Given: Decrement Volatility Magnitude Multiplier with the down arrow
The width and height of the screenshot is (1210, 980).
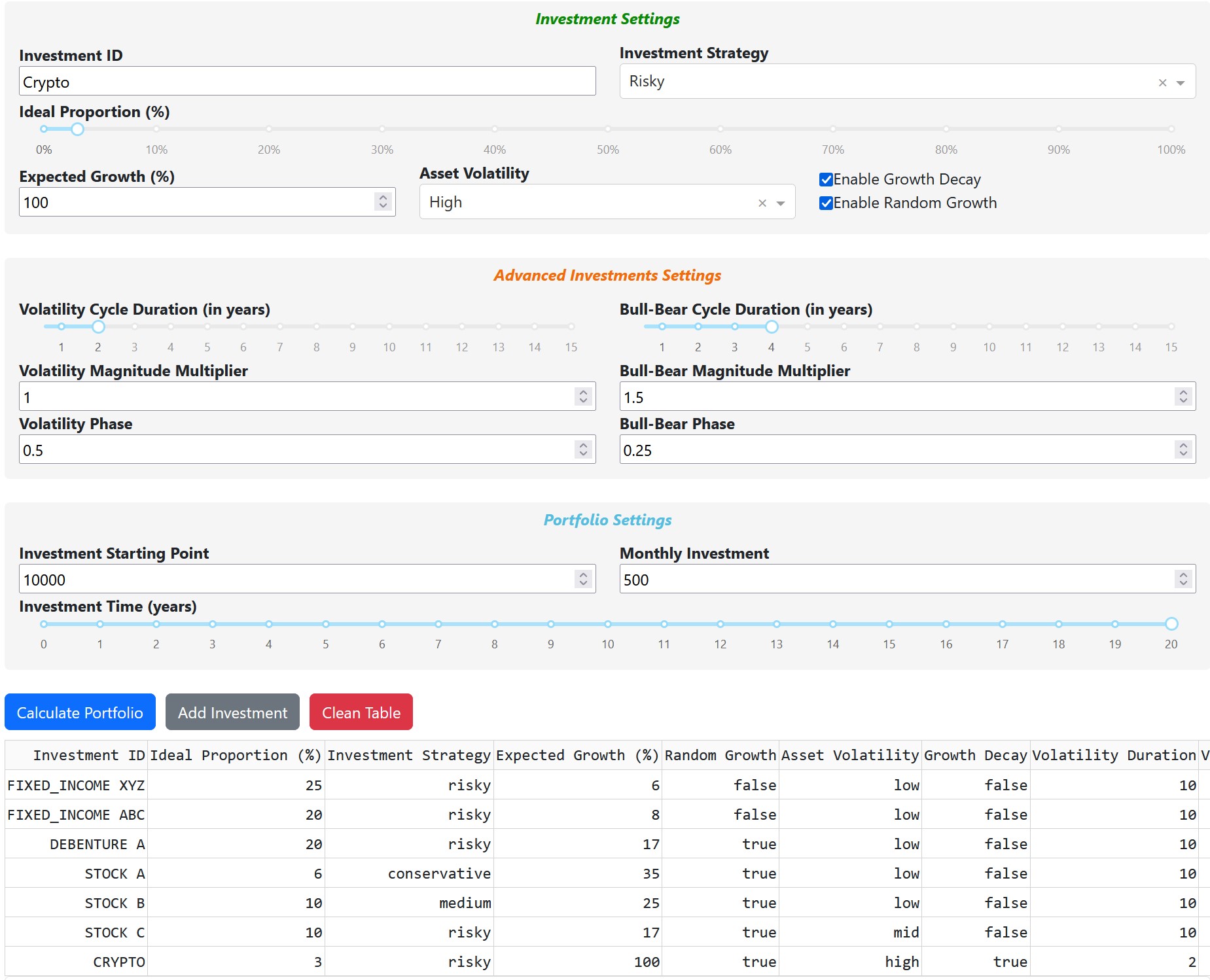Looking at the screenshot, I should (x=582, y=401).
